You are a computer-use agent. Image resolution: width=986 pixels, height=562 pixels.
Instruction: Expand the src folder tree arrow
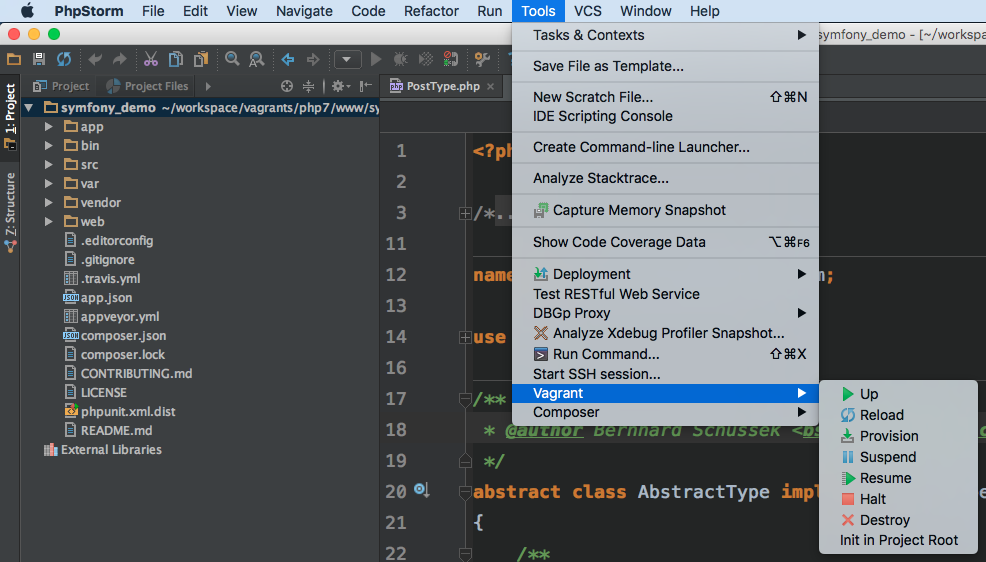tap(48, 165)
